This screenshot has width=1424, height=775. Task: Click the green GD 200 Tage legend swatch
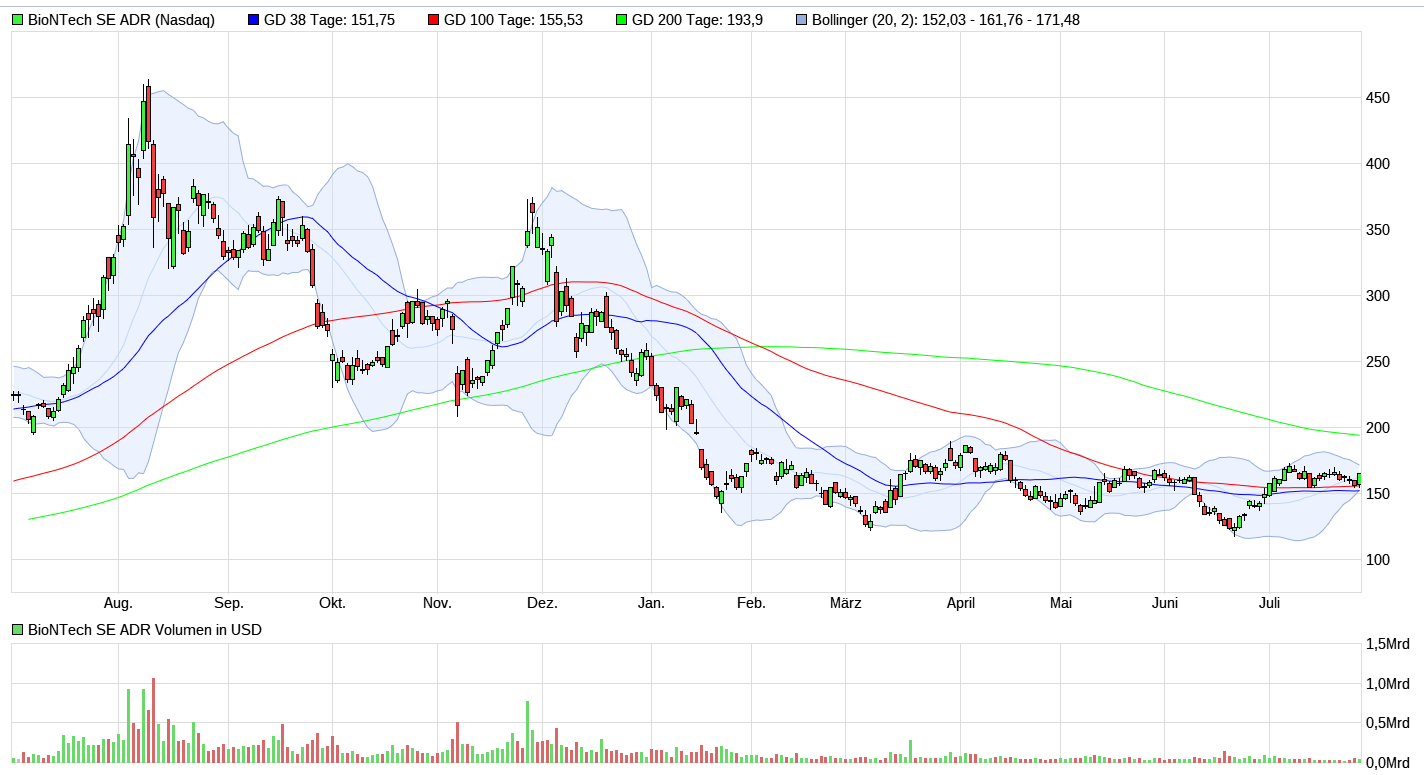(x=622, y=20)
